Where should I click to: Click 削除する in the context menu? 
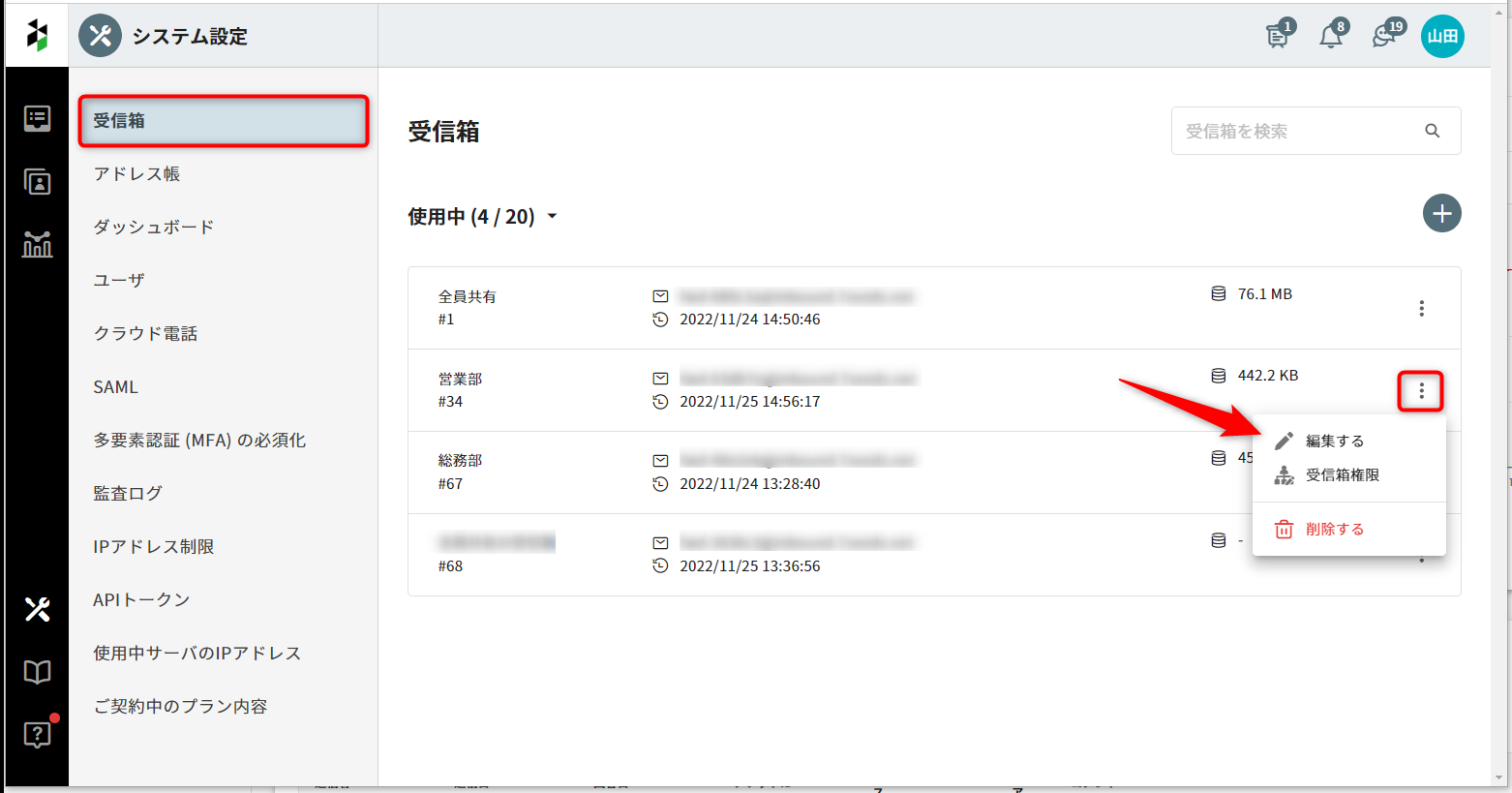pyautogui.click(x=1334, y=530)
